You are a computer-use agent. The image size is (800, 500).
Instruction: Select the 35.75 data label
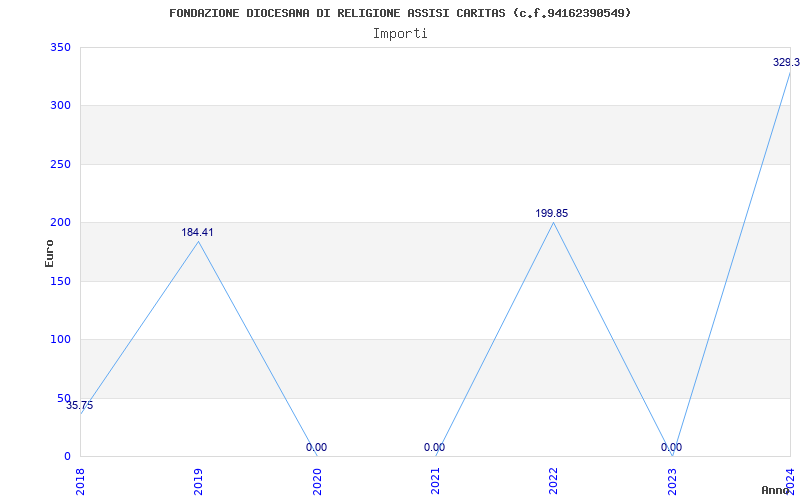80,406
